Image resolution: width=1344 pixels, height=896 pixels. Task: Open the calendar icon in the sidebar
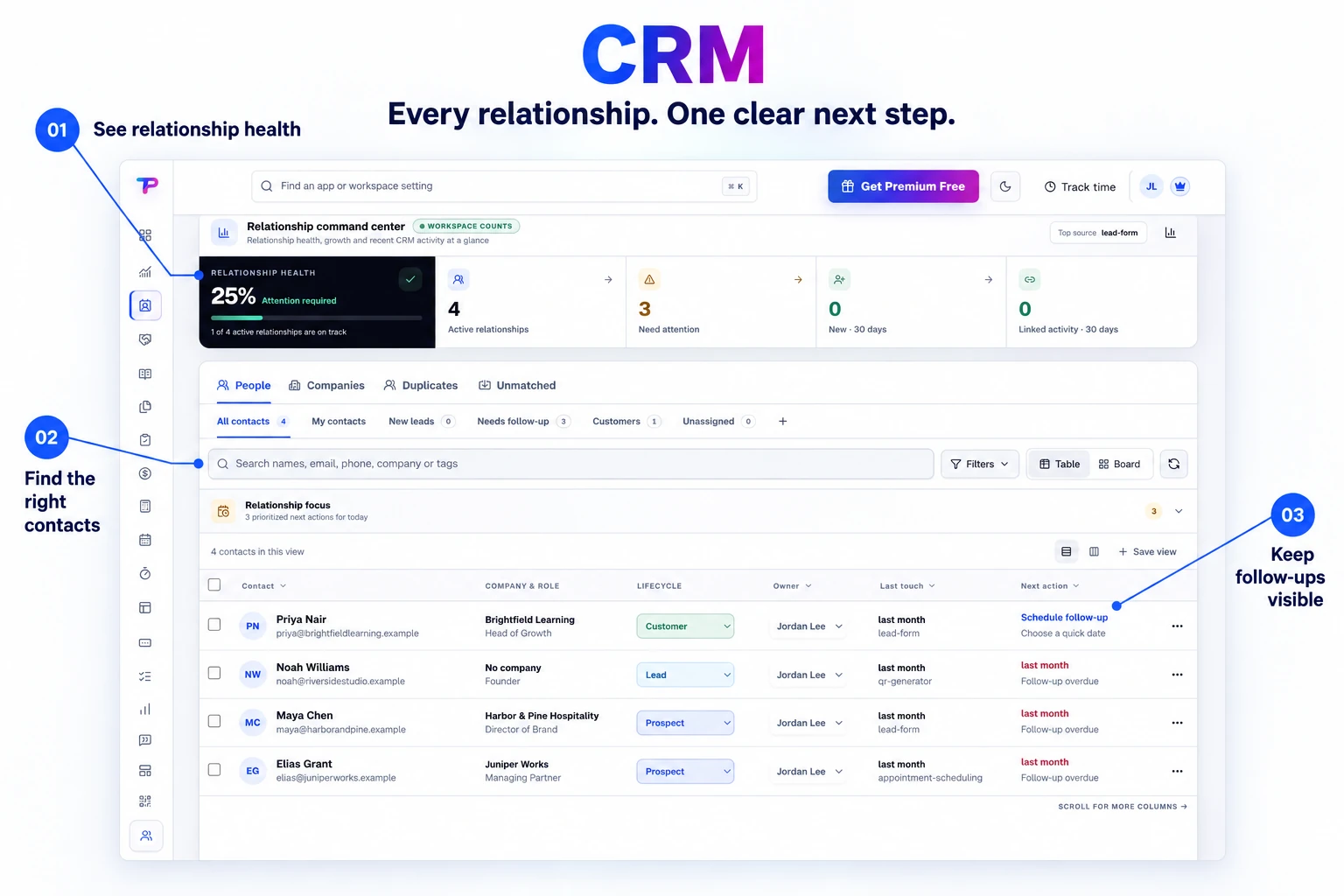coord(145,540)
